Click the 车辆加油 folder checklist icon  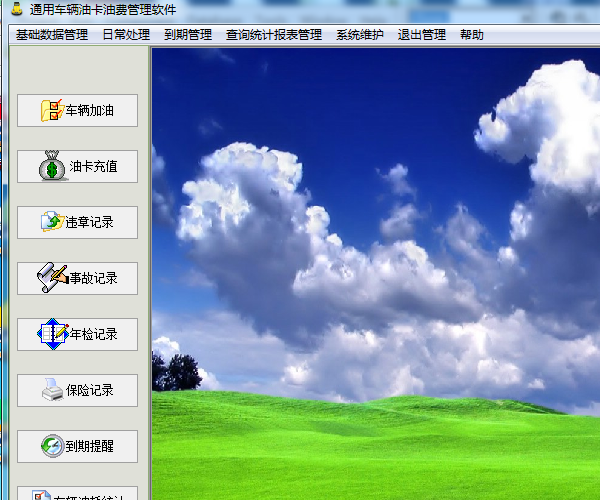(x=52, y=111)
